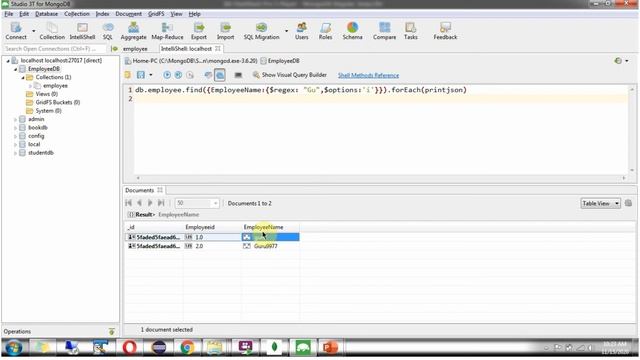Expand the studentdb database node

coord(16,153)
